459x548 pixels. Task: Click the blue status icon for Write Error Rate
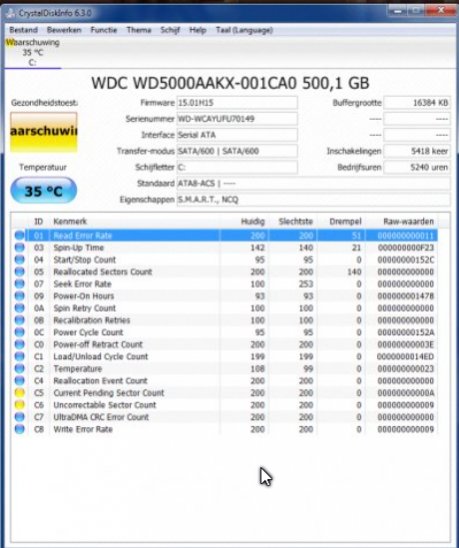[20, 429]
